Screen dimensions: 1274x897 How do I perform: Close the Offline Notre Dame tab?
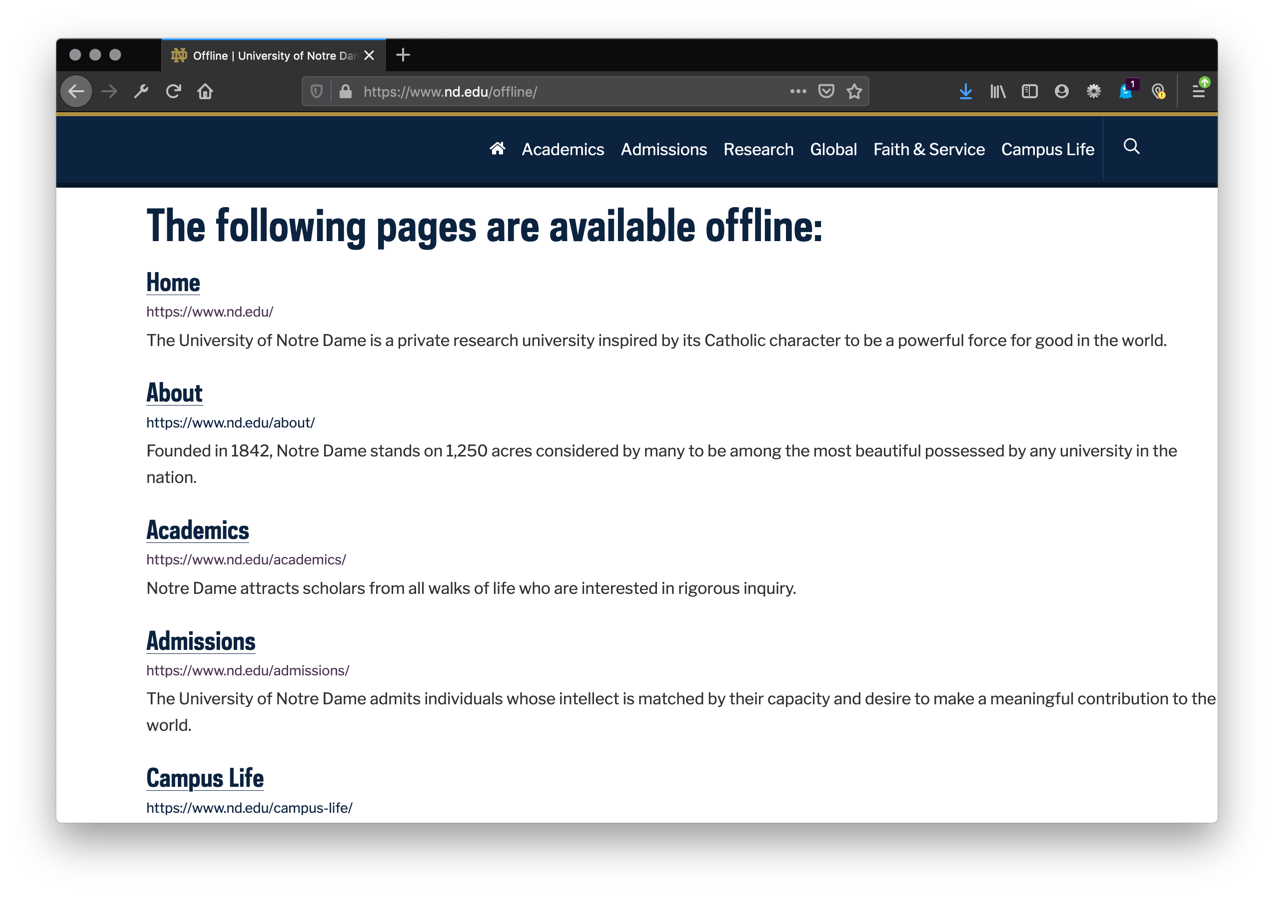(369, 55)
